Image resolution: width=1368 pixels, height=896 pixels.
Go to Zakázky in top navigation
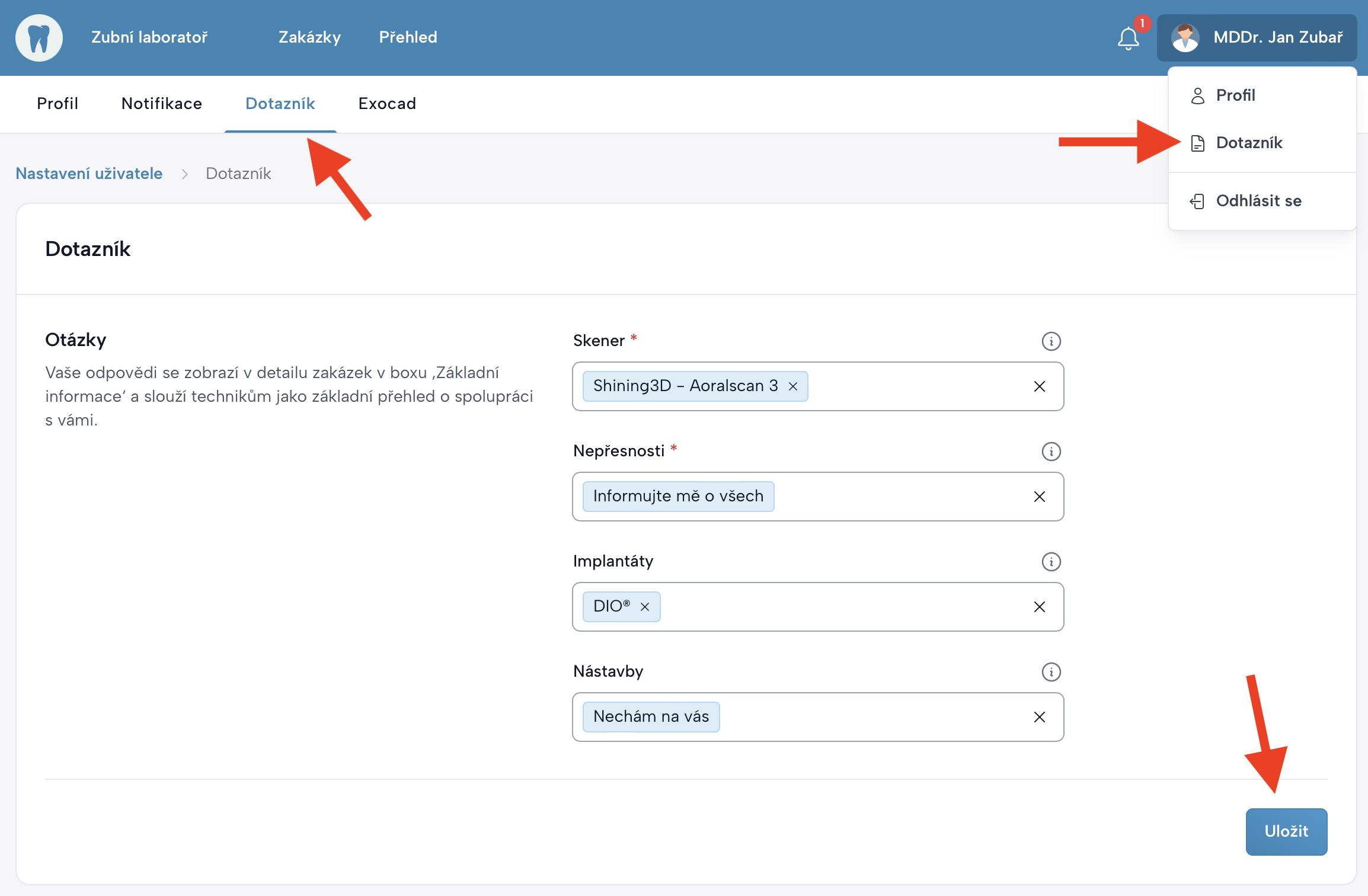click(309, 37)
